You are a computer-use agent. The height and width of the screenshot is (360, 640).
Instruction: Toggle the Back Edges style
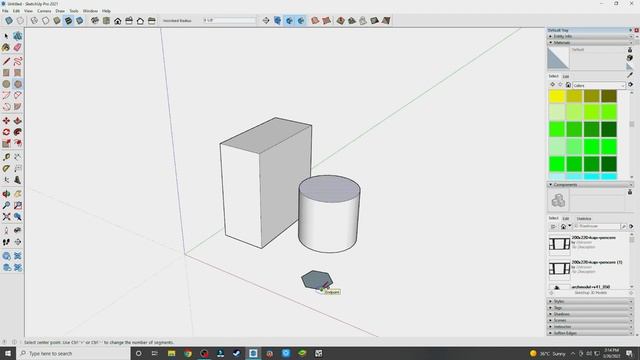[20, 20]
